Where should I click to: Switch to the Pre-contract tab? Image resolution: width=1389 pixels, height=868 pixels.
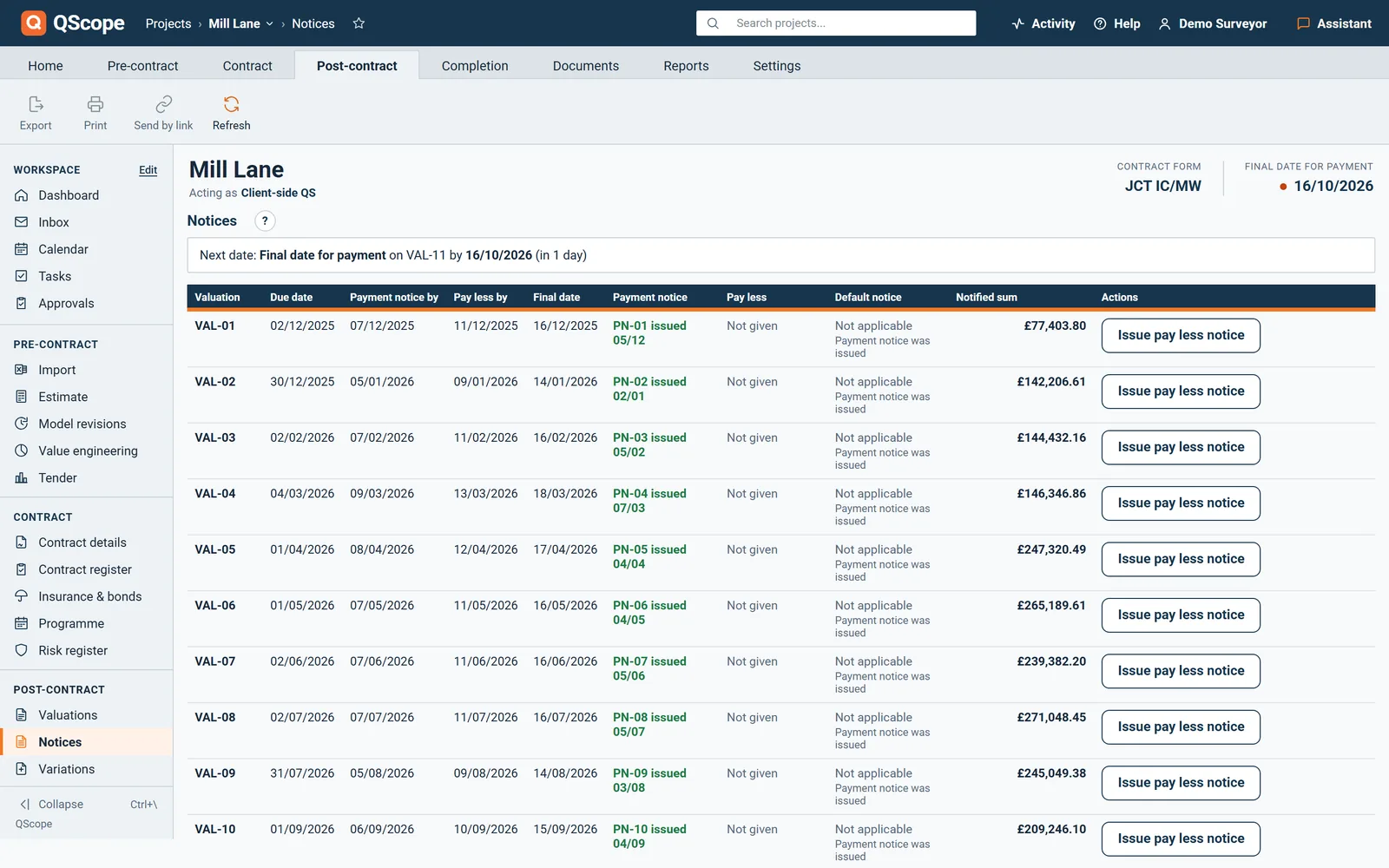[x=142, y=66]
